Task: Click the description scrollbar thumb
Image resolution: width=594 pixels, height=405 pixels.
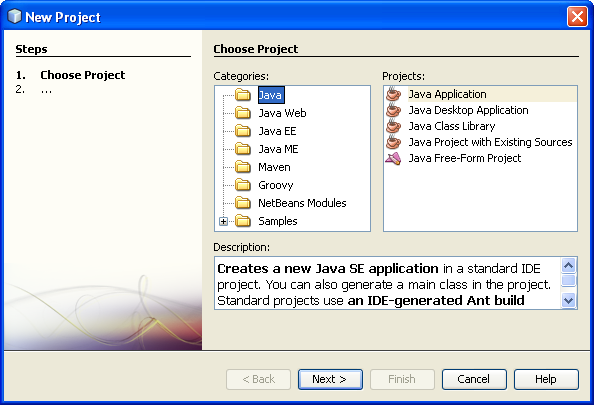Action: point(568,280)
